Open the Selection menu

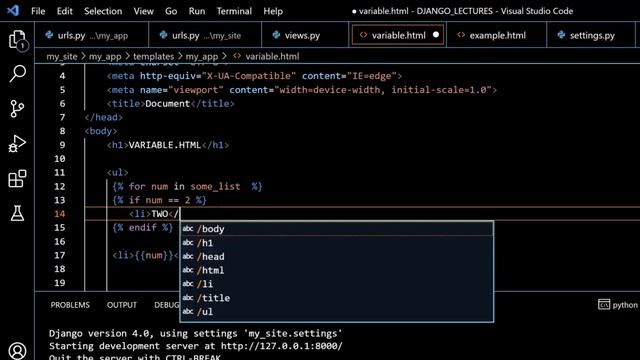click(x=103, y=11)
